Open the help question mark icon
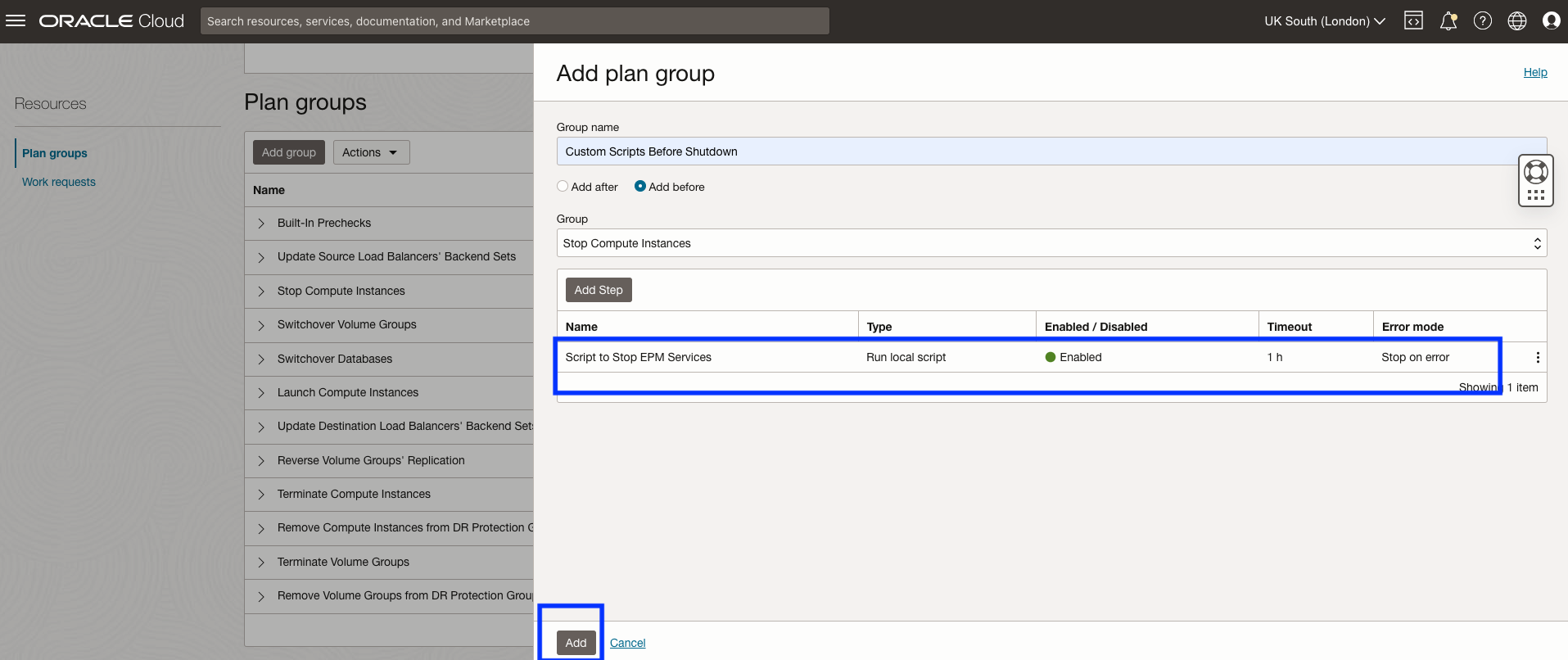1568x660 pixels. coord(1483,21)
